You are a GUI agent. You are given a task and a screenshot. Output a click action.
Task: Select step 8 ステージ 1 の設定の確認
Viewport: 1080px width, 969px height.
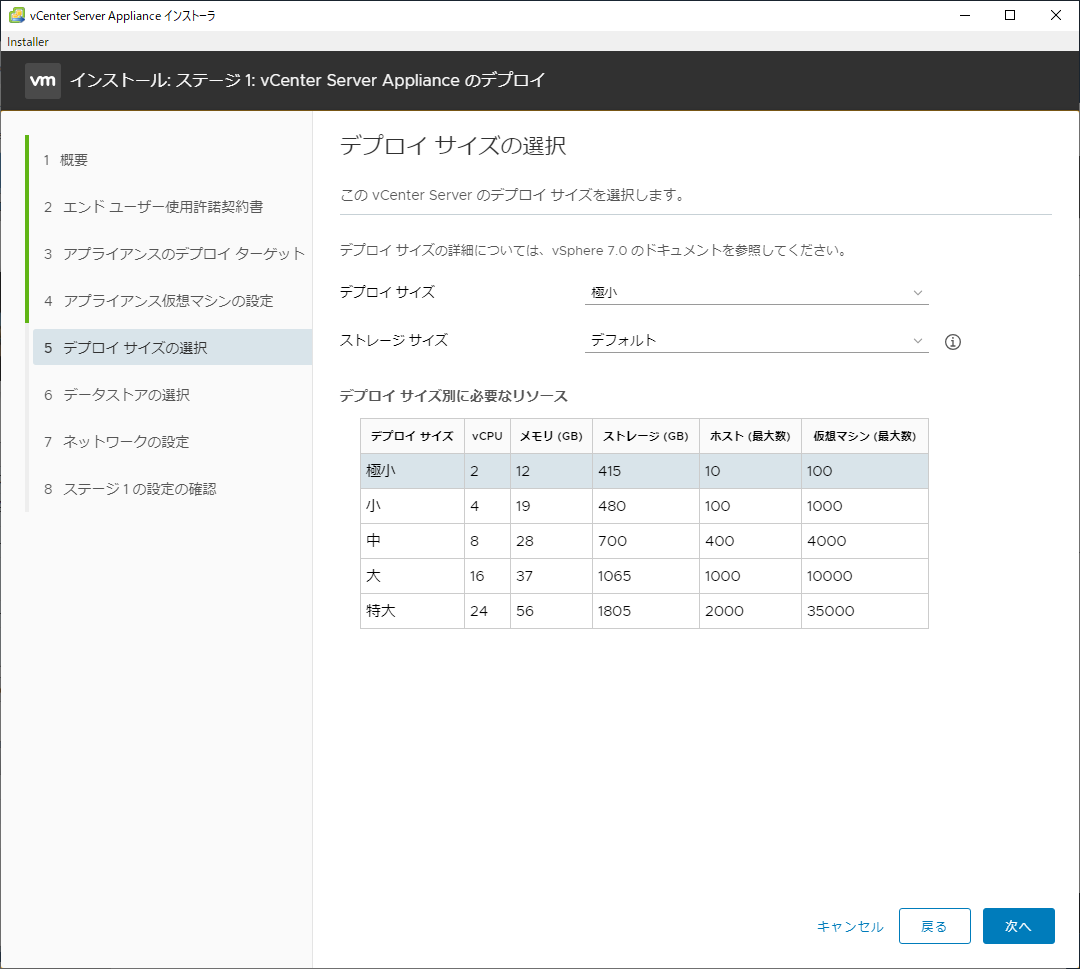tap(130, 489)
